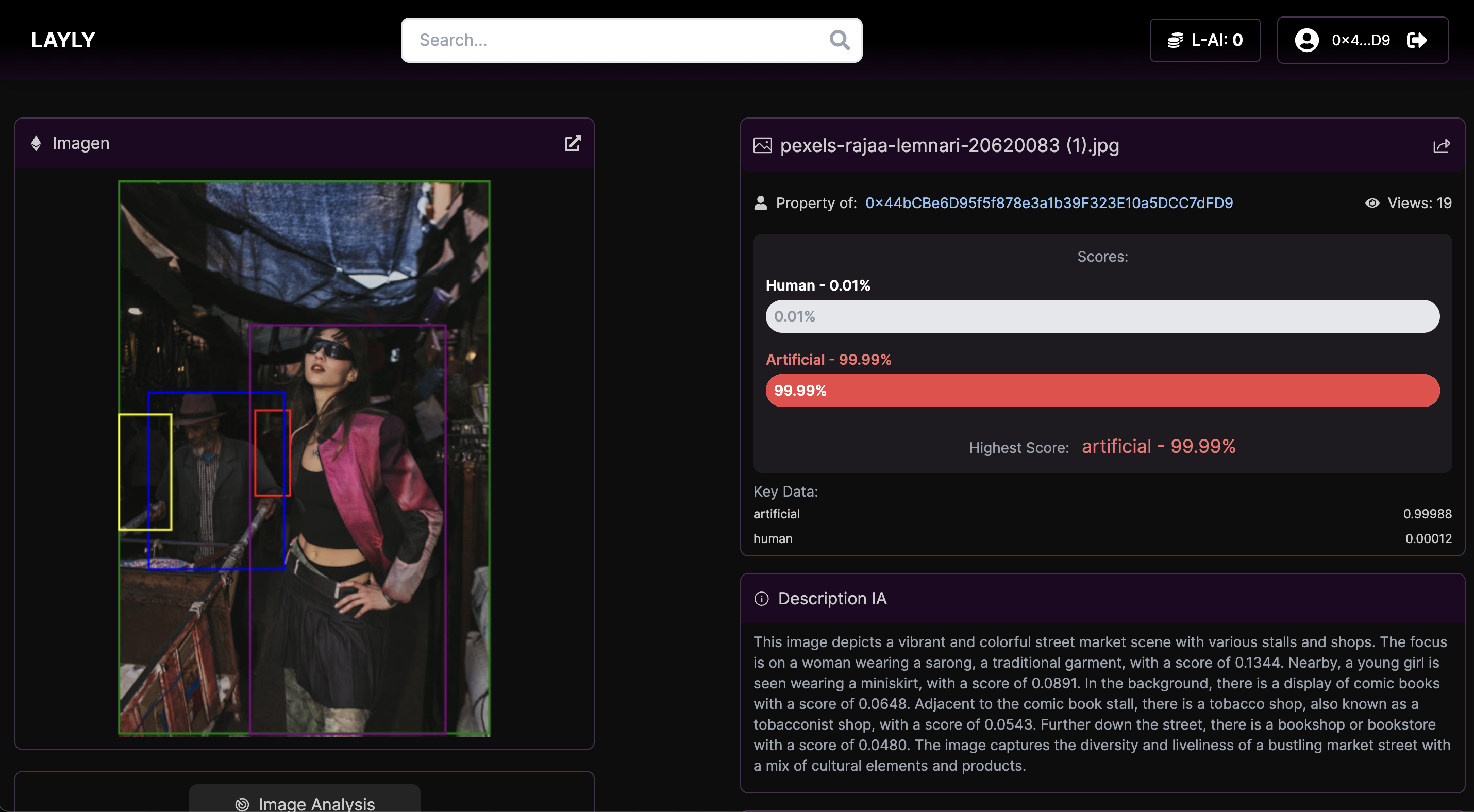This screenshot has width=1474, height=812.
Task: Click the Description IA info icon
Action: (761, 599)
